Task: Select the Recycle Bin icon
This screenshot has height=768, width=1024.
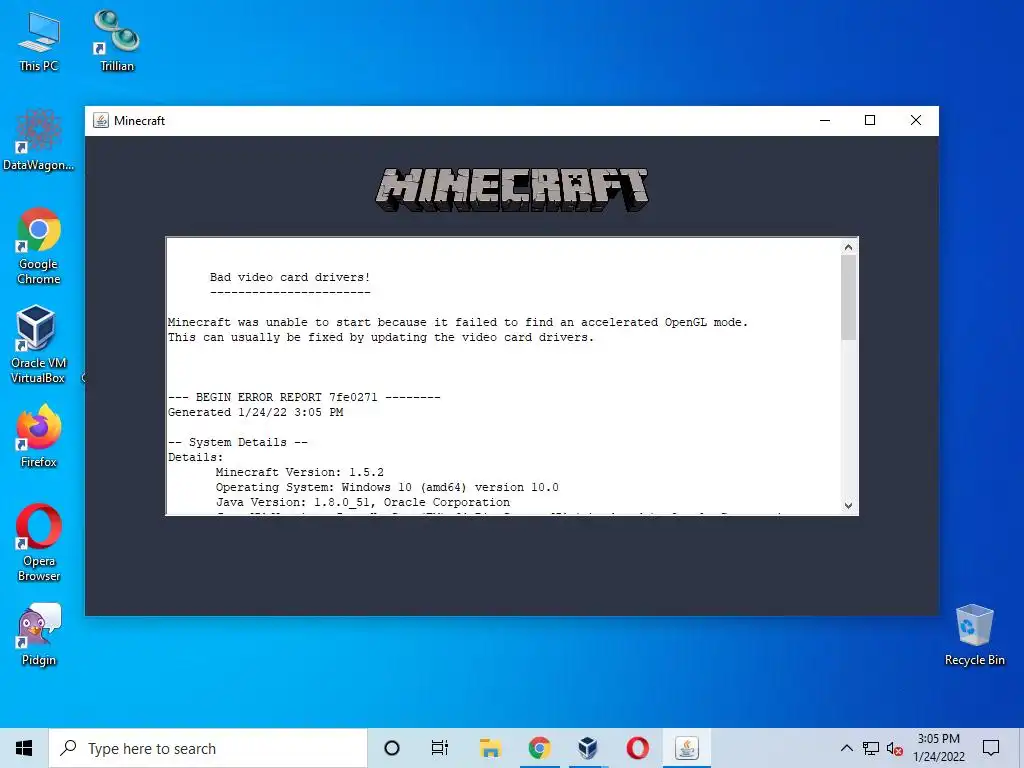Action: point(974,635)
